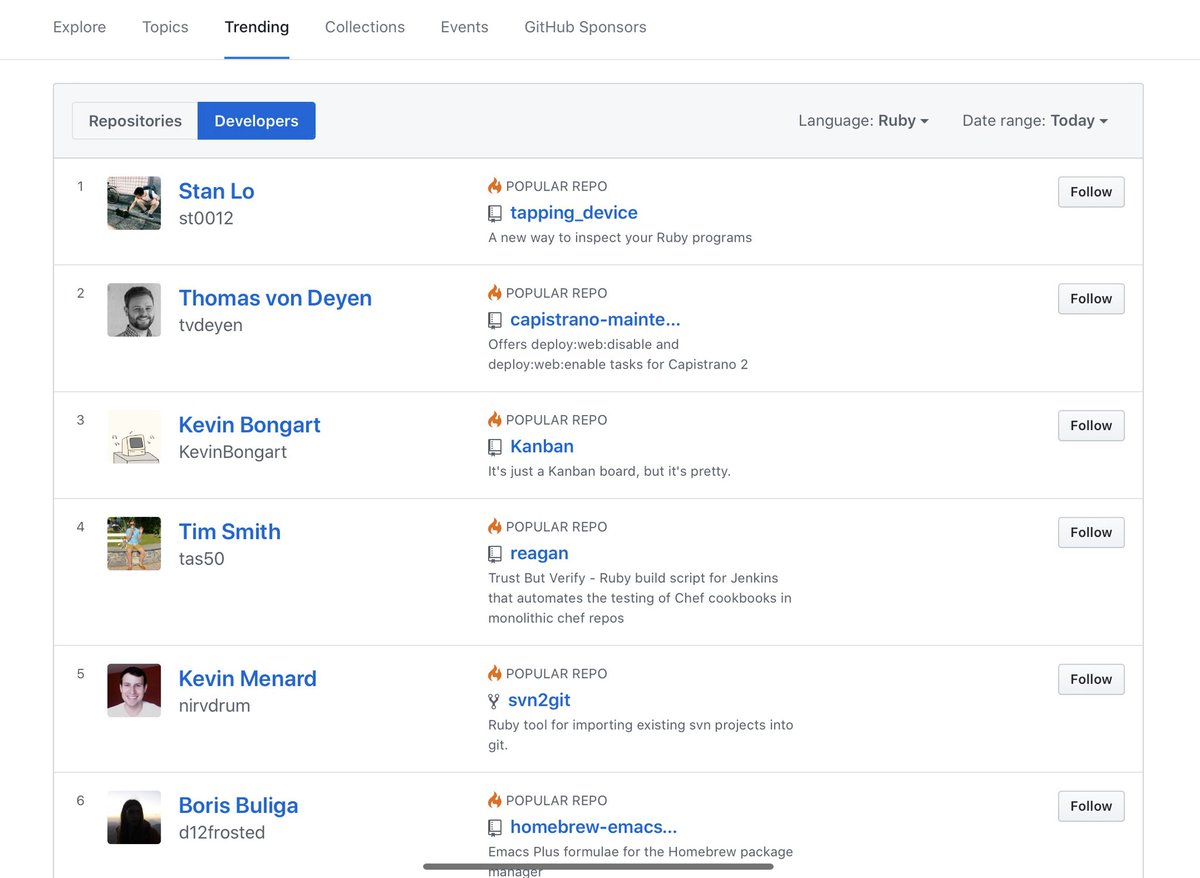Open the GitHub Sponsors tab
This screenshot has height=878, width=1200.
pyautogui.click(x=585, y=27)
